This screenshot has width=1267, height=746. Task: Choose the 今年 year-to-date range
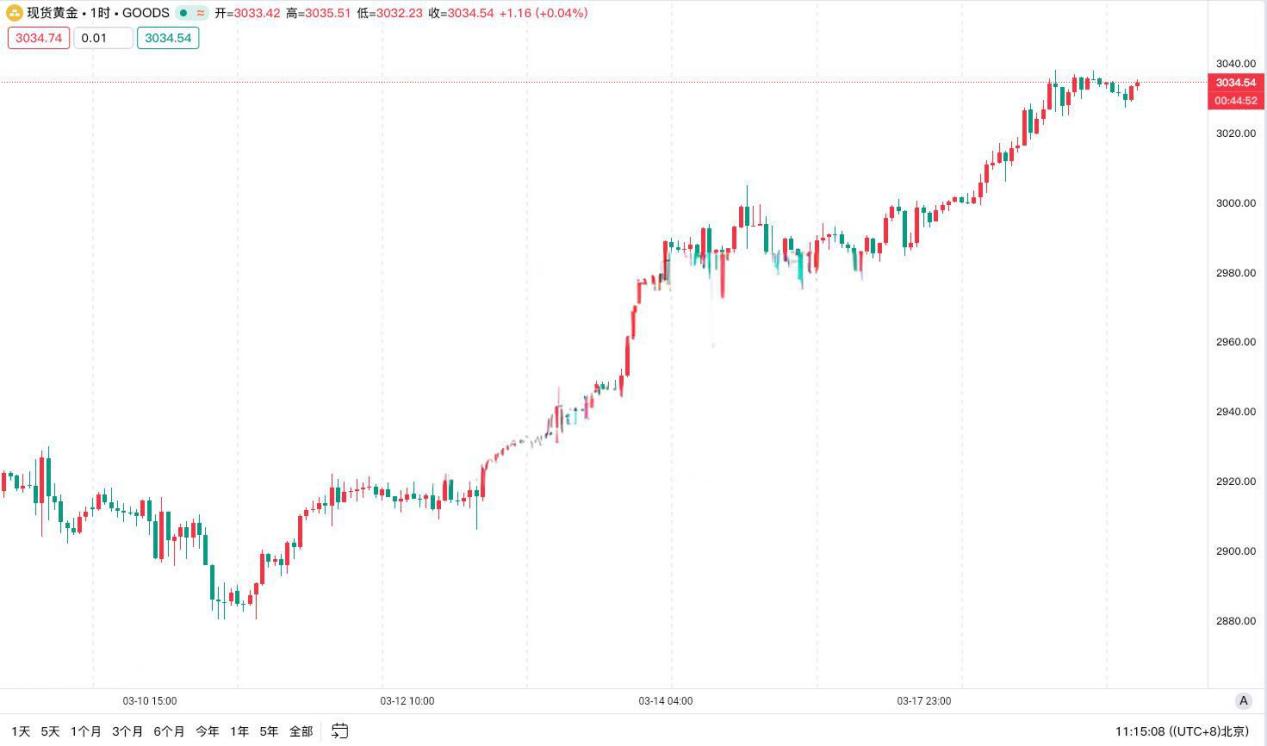[207, 731]
